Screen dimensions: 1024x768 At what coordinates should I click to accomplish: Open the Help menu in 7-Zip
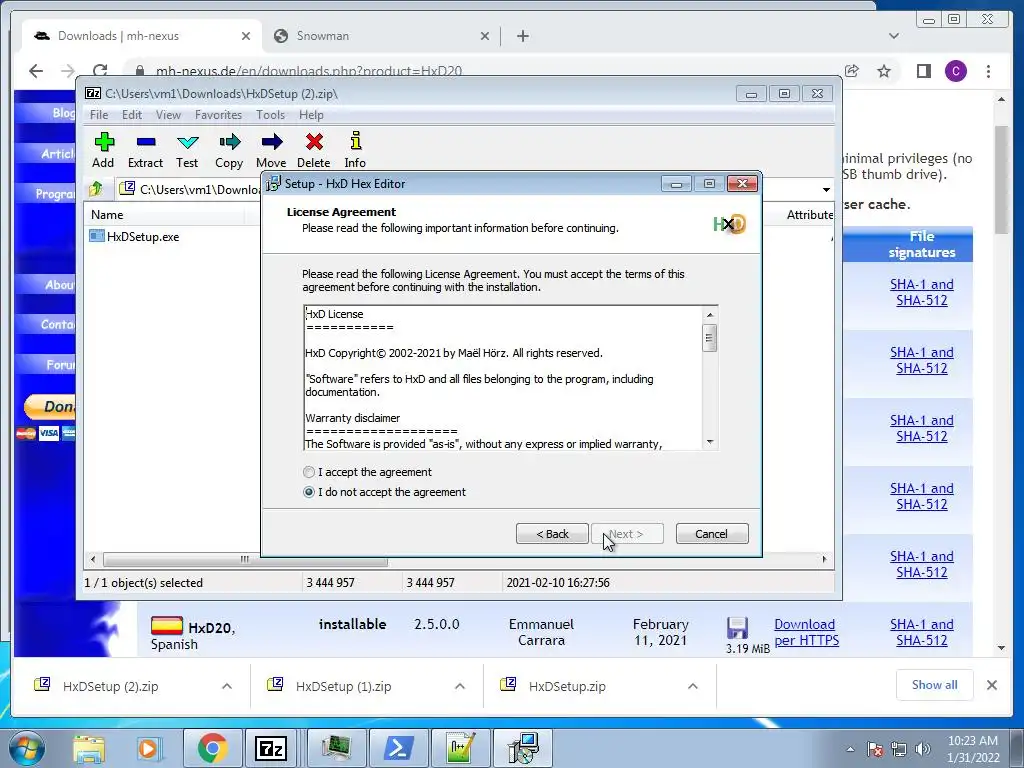tap(312, 115)
